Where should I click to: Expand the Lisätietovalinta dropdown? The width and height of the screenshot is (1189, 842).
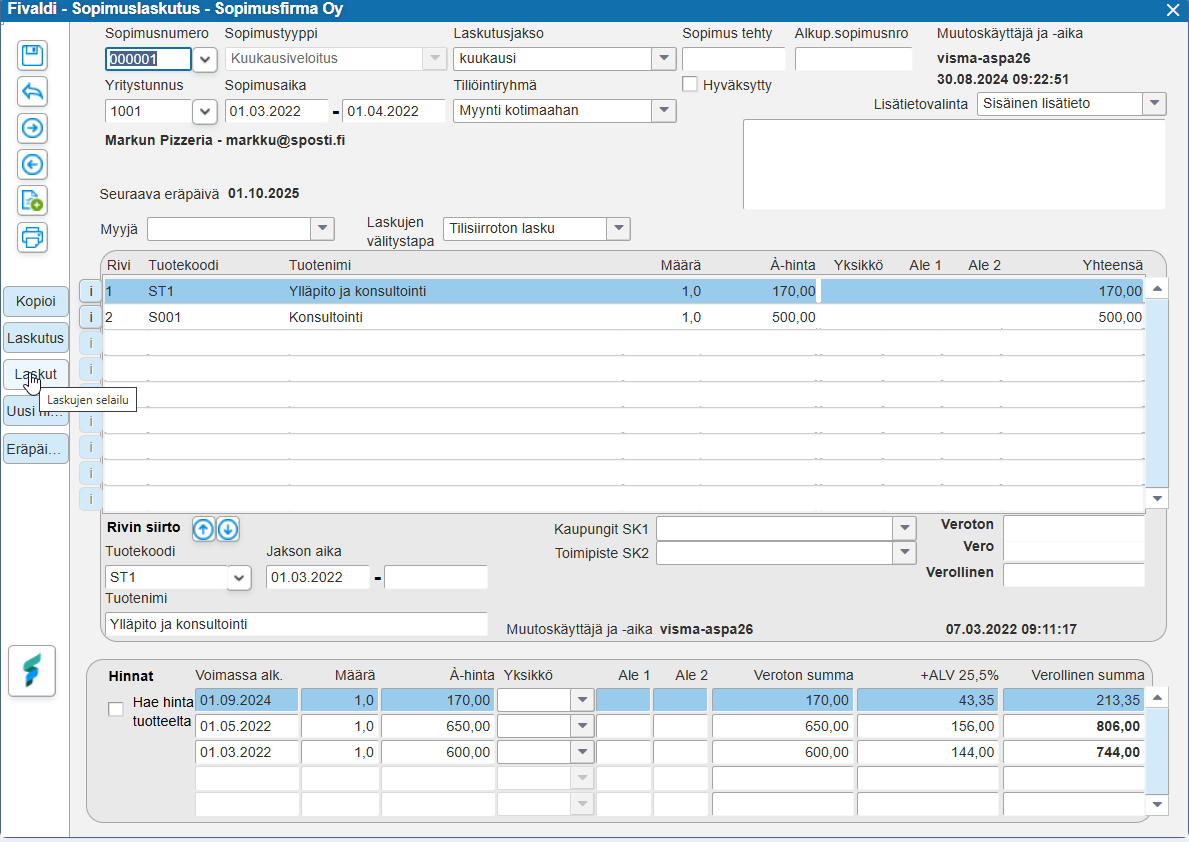click(x=1154, y=104)
